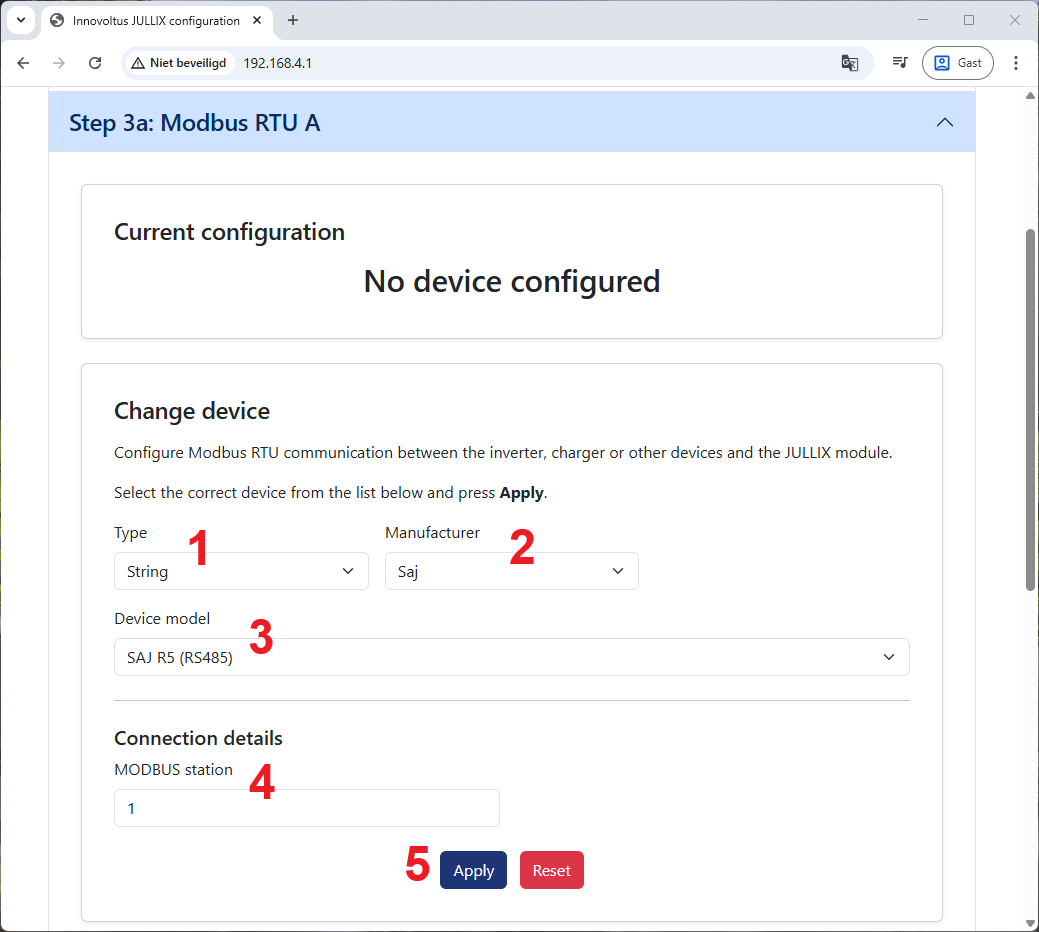Image resolution: width=1039 pixels, height=932 pixels.
Task: Expand the Device model dropdown
Action: point(511,657)
